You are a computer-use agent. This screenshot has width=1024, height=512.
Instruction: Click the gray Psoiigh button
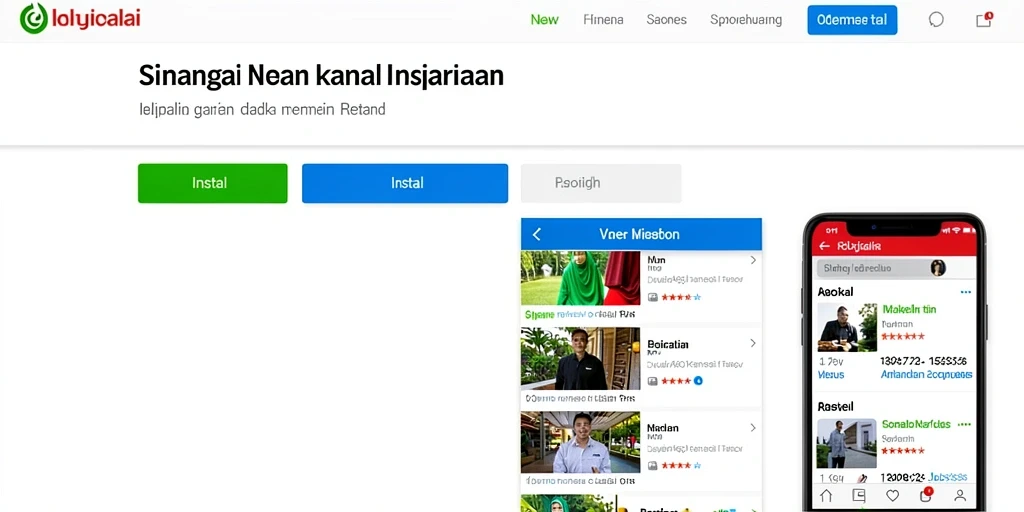601,184
